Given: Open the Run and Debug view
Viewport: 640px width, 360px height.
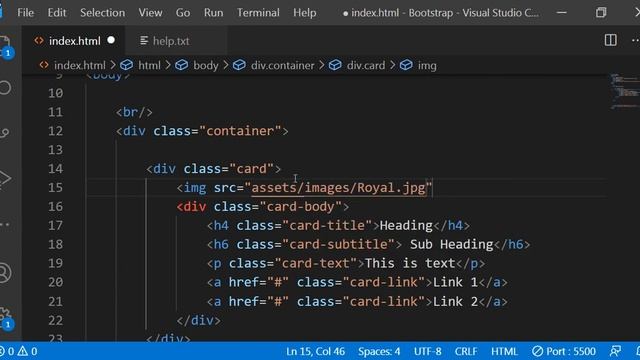Looking at the screenshot, I should (4, 178).
